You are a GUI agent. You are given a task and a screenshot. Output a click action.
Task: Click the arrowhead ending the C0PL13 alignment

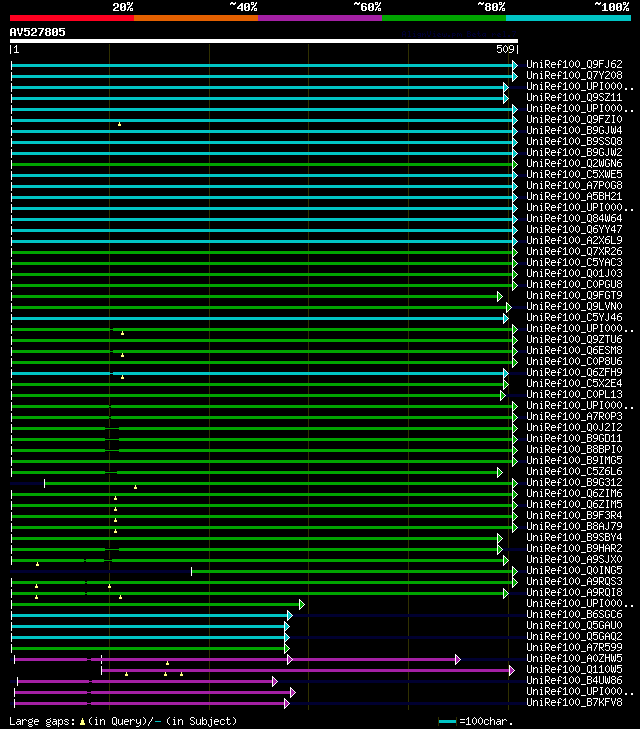[502, 395]
